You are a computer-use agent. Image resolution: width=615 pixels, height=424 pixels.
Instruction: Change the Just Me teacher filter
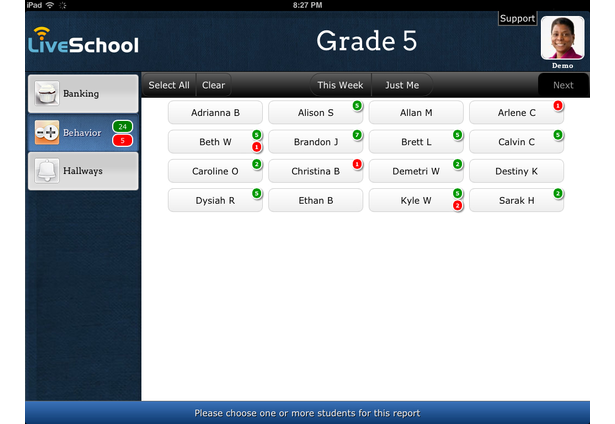402,85
